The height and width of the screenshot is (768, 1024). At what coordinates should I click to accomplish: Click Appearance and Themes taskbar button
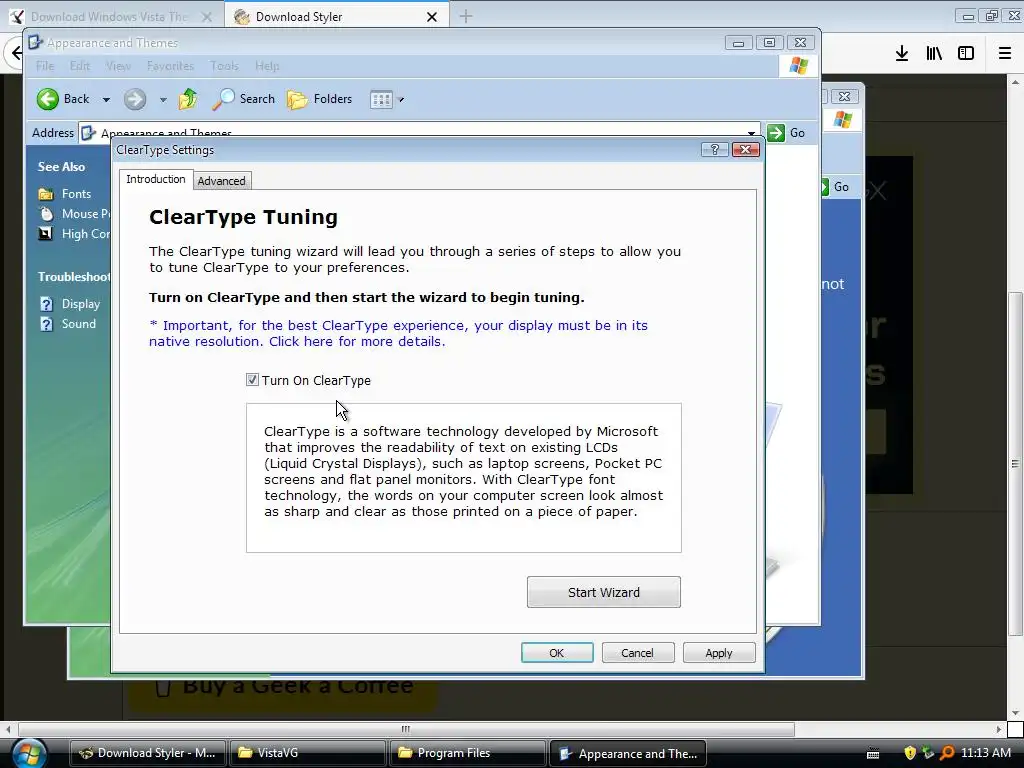(x=628, y=753)
